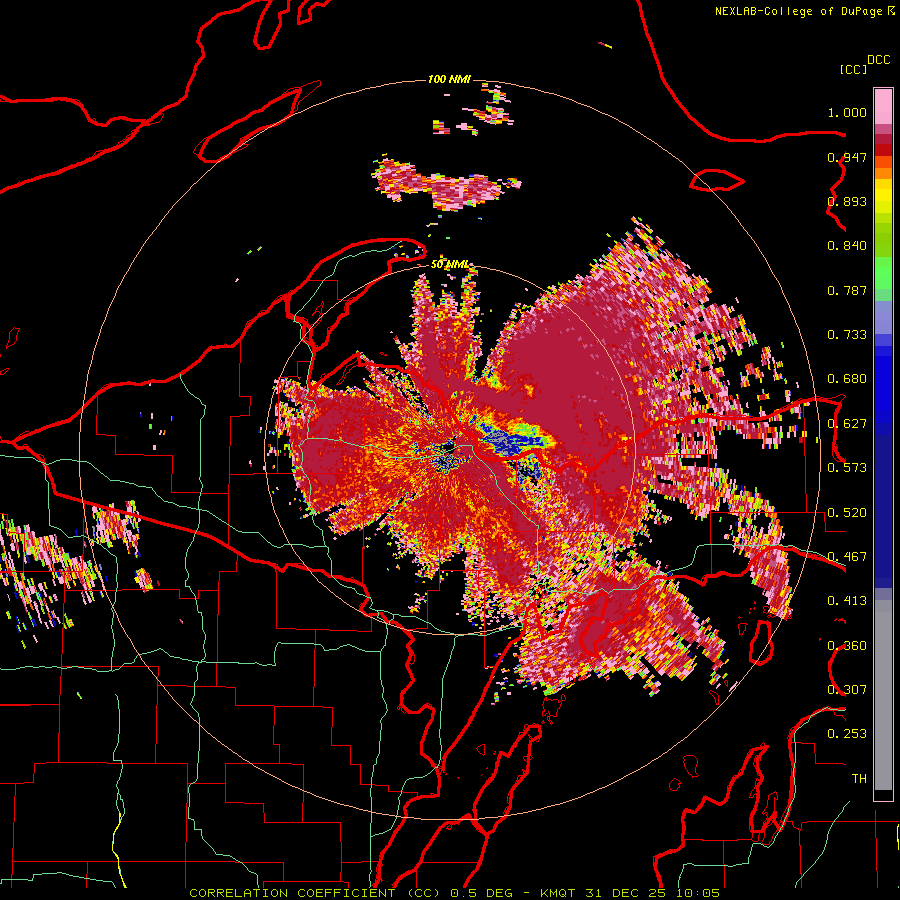900x900 pixels.
Task: Click the 1.000 legend value
Action: coord(847,112)
